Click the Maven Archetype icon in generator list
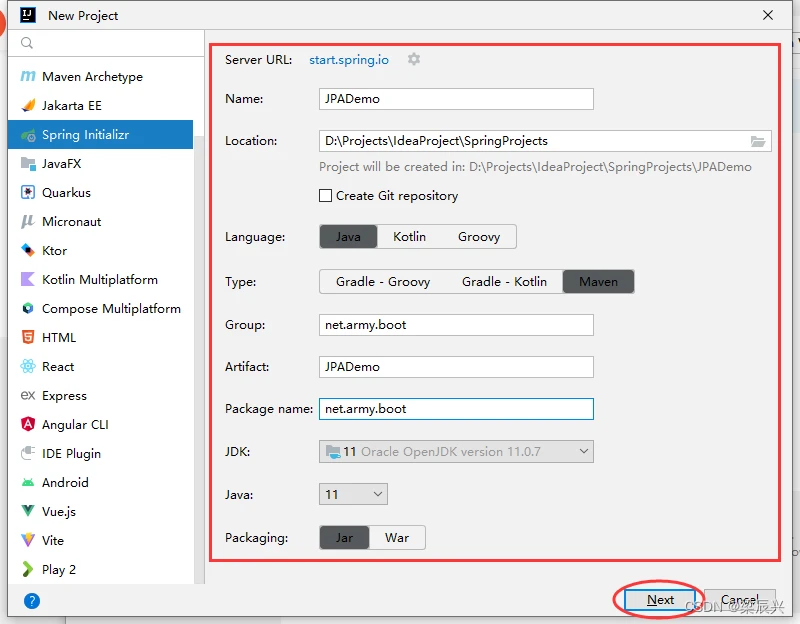 28,77
